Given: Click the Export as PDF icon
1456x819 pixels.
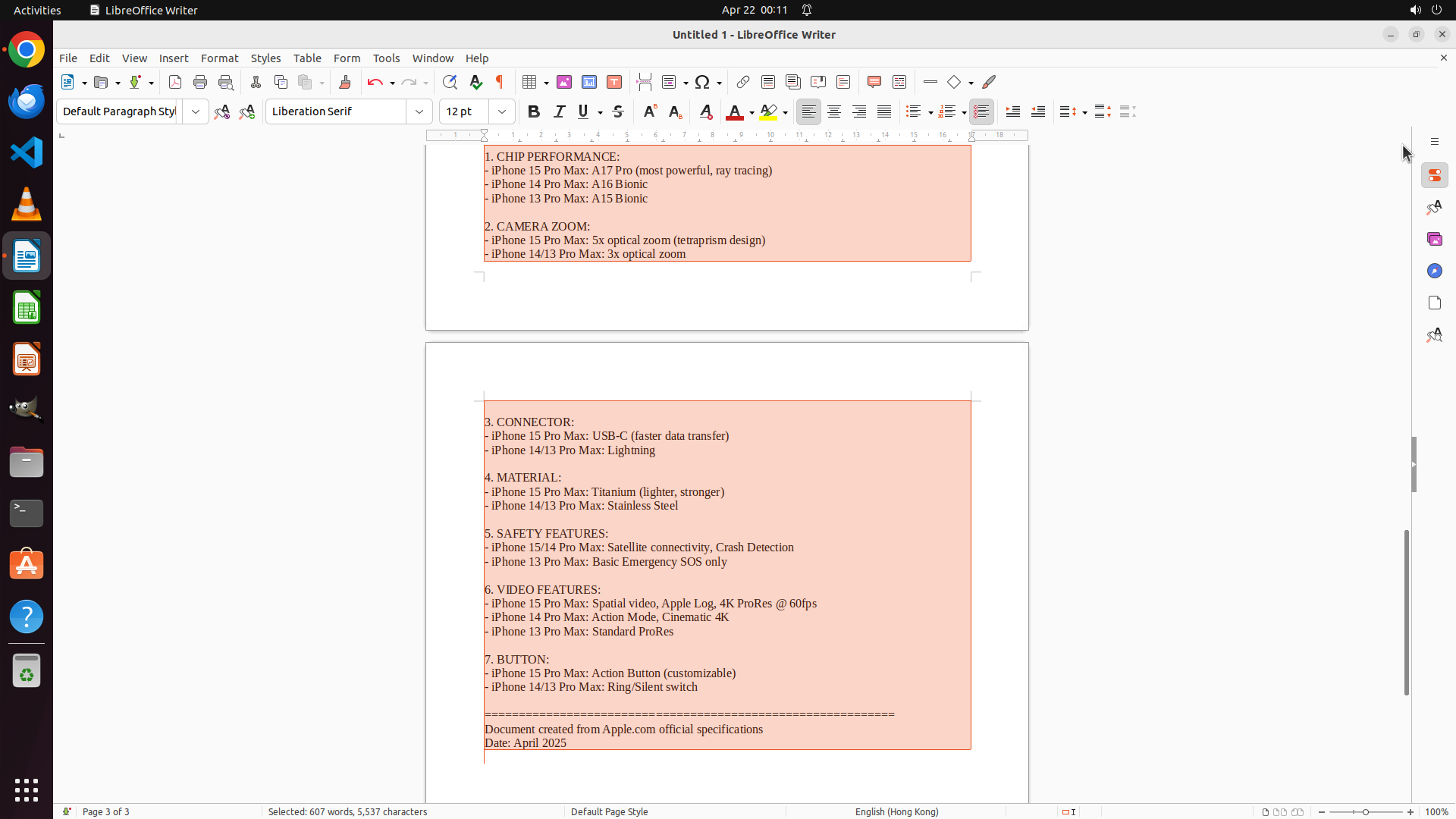Looking at the screenshot, I should (x=175, y=82).
